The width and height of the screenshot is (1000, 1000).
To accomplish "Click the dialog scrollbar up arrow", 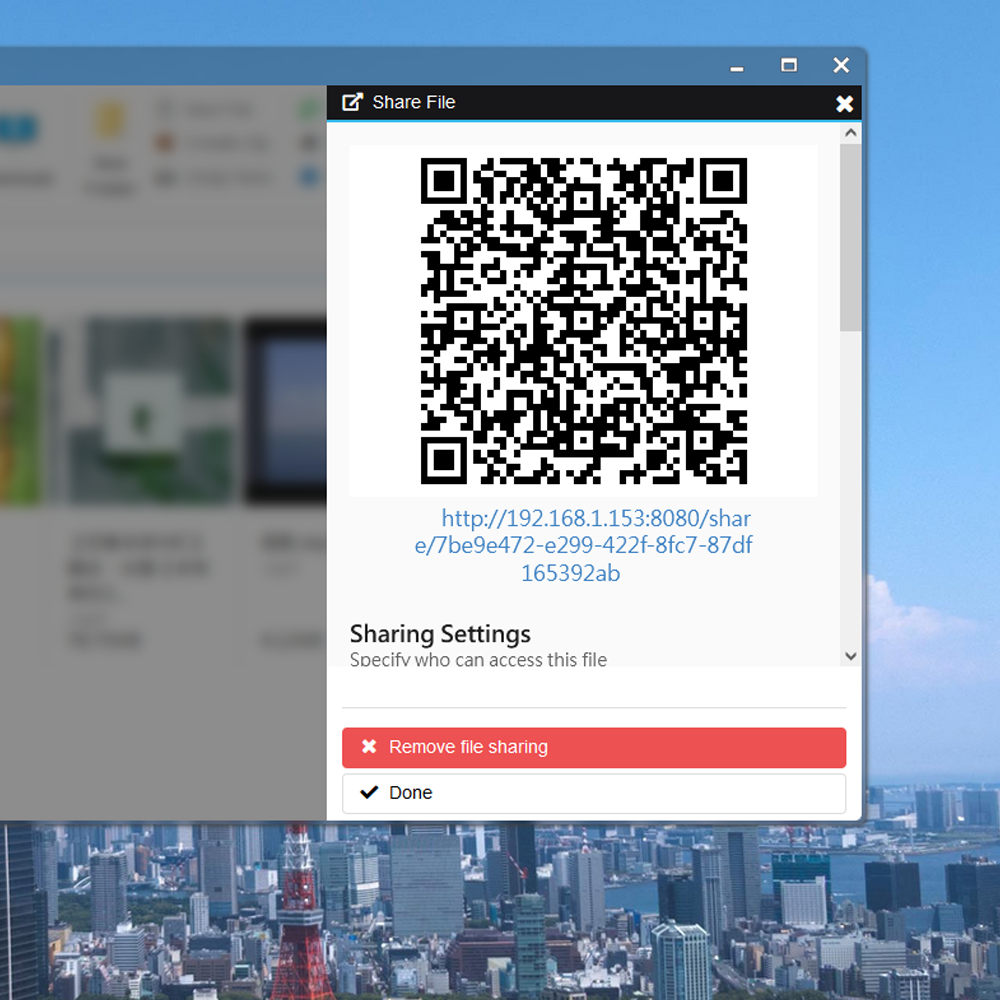I will [x=850, y=133].
